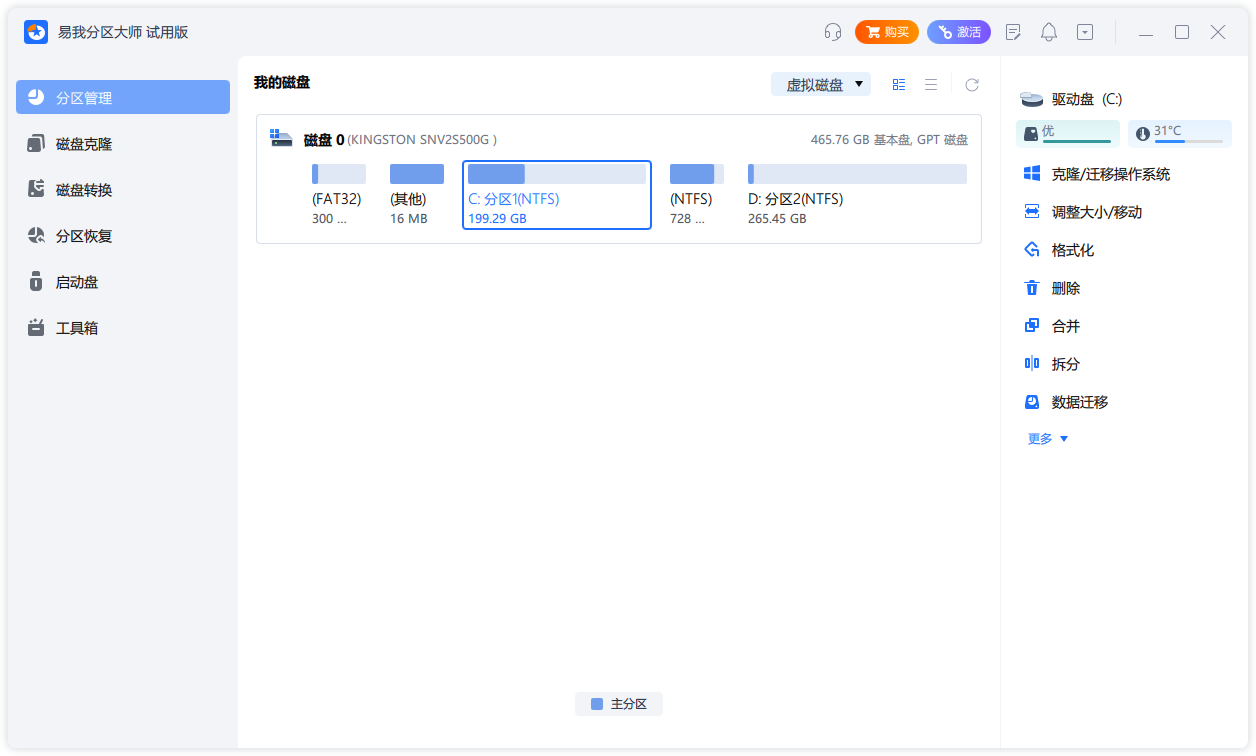
Task: Click the refresh icon to reload disks
Action: pos(971,84)
